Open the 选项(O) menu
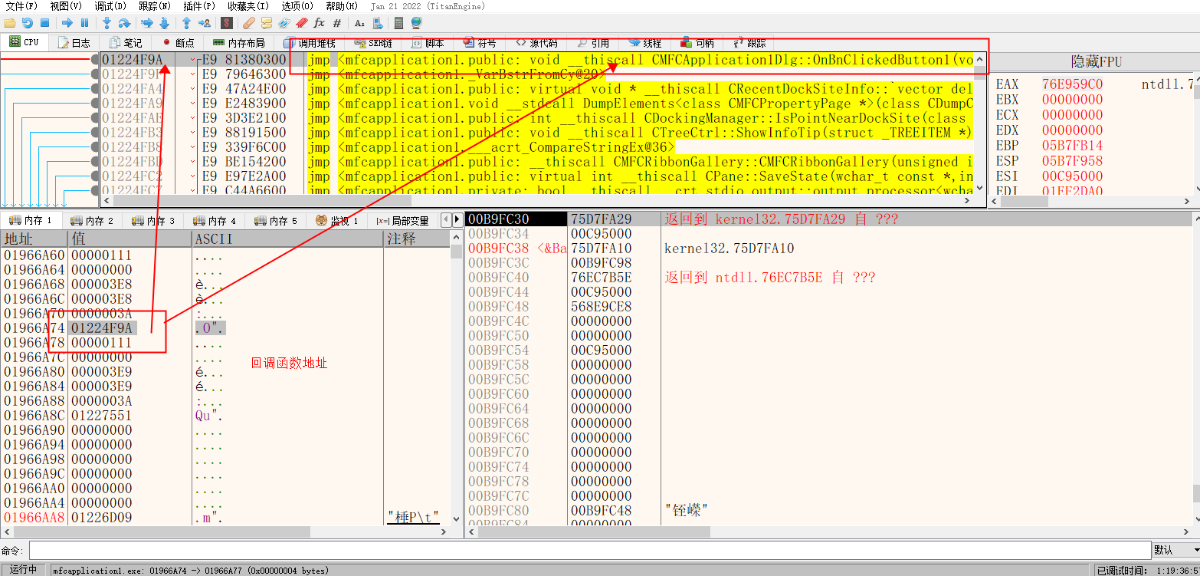The width and height of the screenshot is (1200, 576). pyautogui.click(x=298, y=6)
